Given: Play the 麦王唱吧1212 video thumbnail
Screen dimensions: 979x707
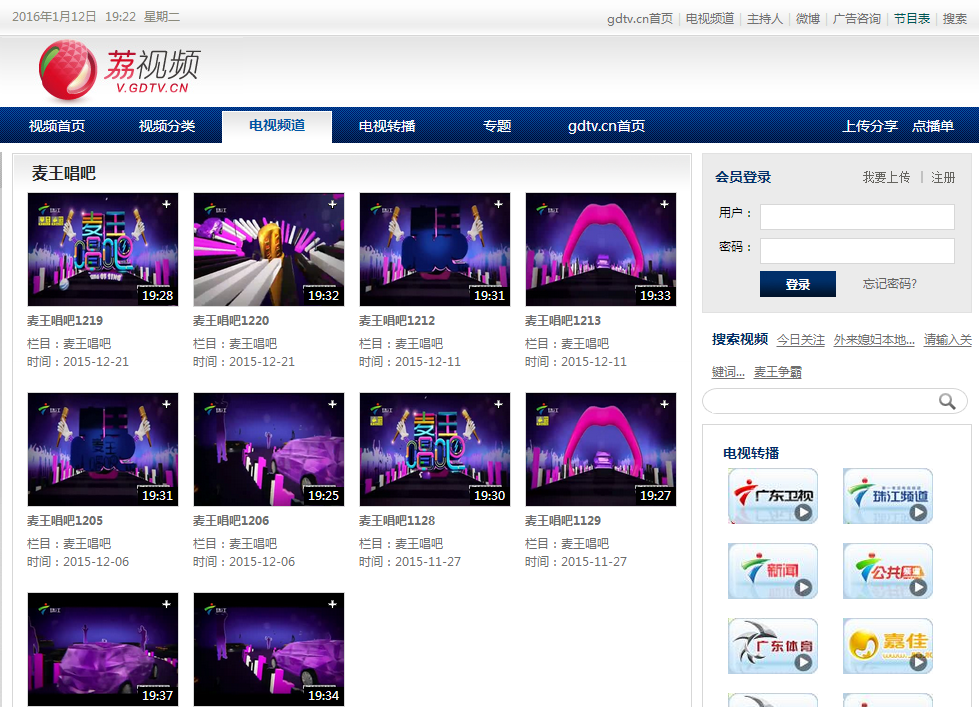Looking at the screenshot, I should coord(435,249).
